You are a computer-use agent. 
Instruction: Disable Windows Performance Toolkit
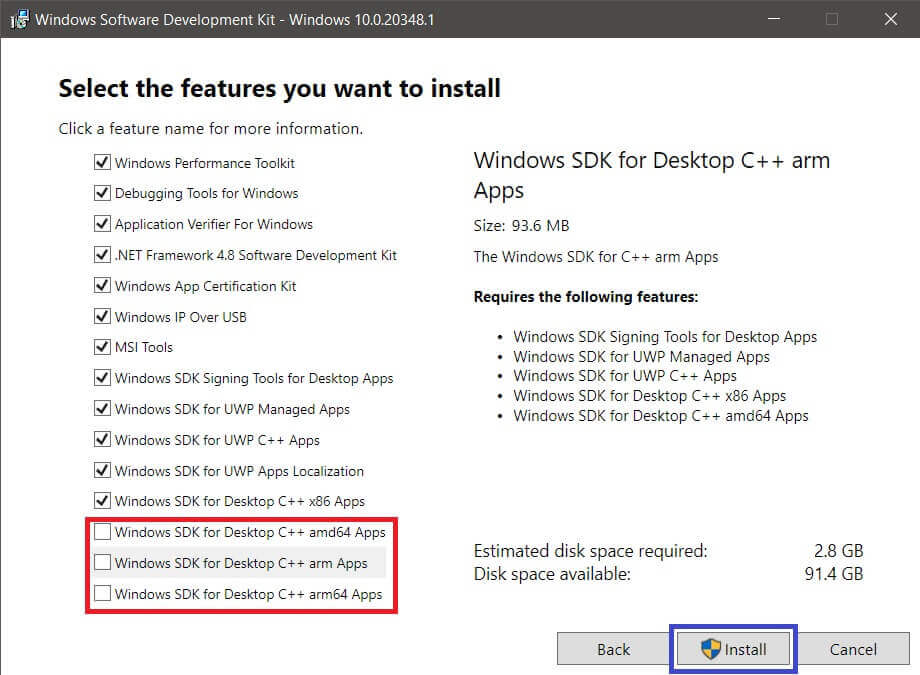[102, 163]
